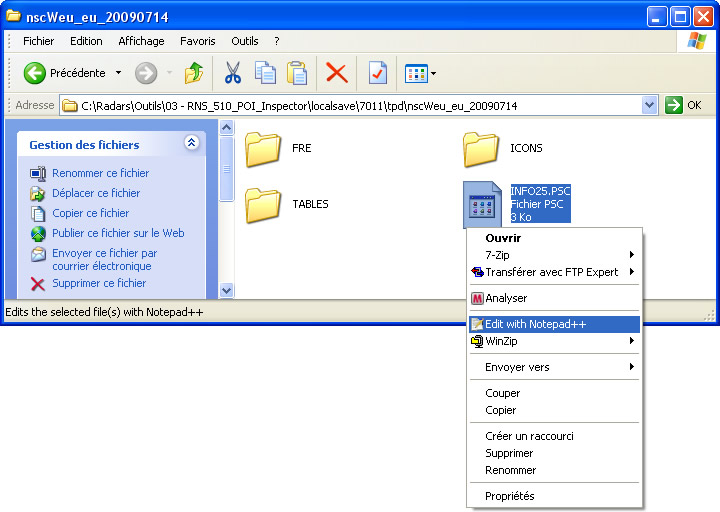Viewport: 720px width, 512px height.
Task: Expand the address bar path dropdown
Action: click(649, 105)
